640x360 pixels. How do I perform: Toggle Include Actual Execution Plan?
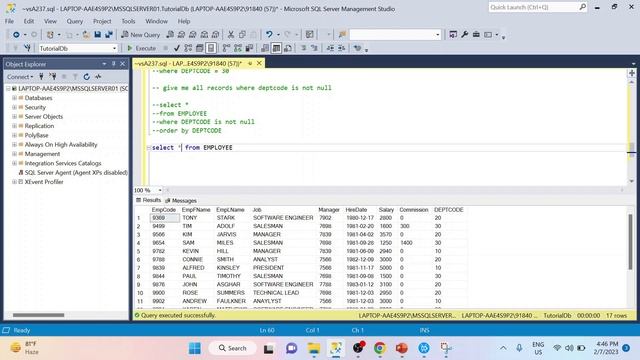point(227,48)
